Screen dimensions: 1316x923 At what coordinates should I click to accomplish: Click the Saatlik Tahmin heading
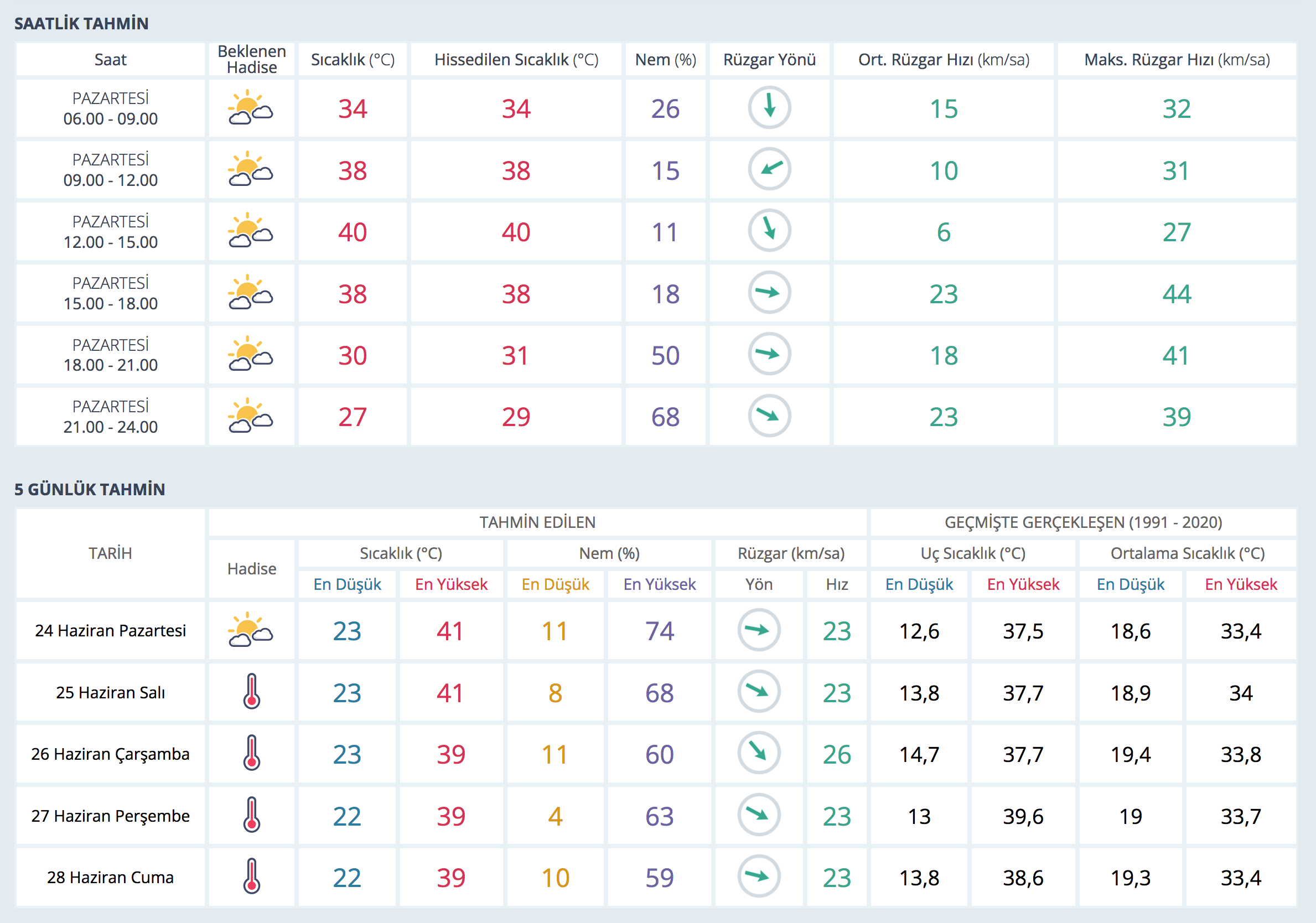pyautogui.click(x=81, y=23)
